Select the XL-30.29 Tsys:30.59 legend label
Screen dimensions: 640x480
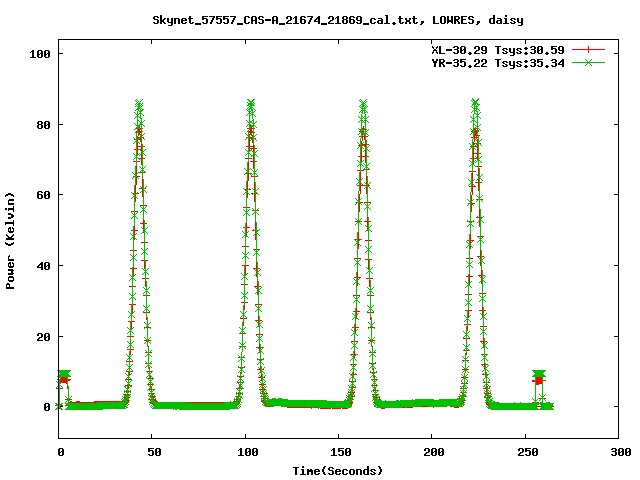click(x=497, y=49)
